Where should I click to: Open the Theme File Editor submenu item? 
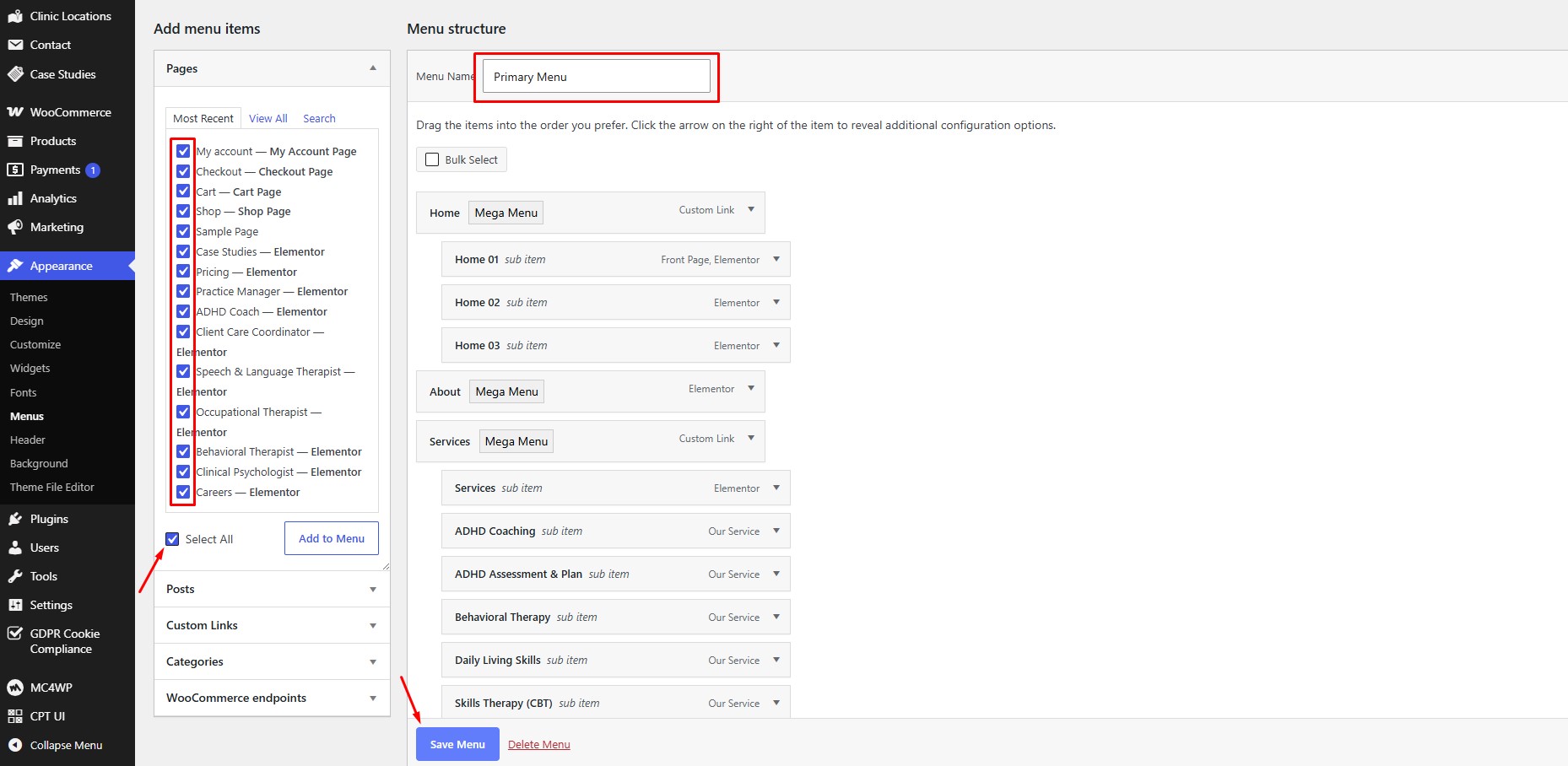pos(52,487)
